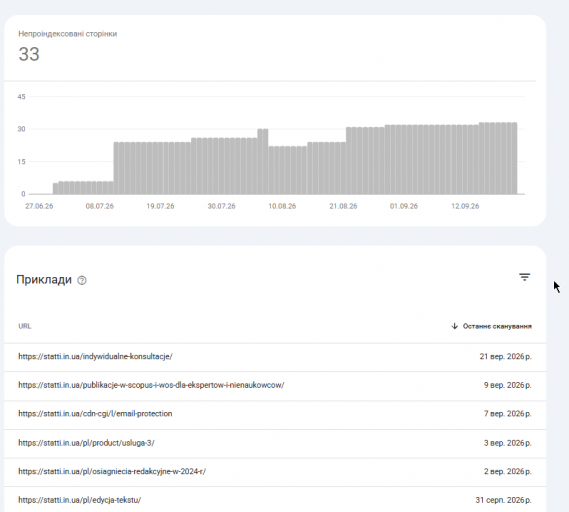Open the pl/edycja-tekstu URL row
Image resolution: width=569 pixels, height=512 pixels.
(x=275, y=500)
